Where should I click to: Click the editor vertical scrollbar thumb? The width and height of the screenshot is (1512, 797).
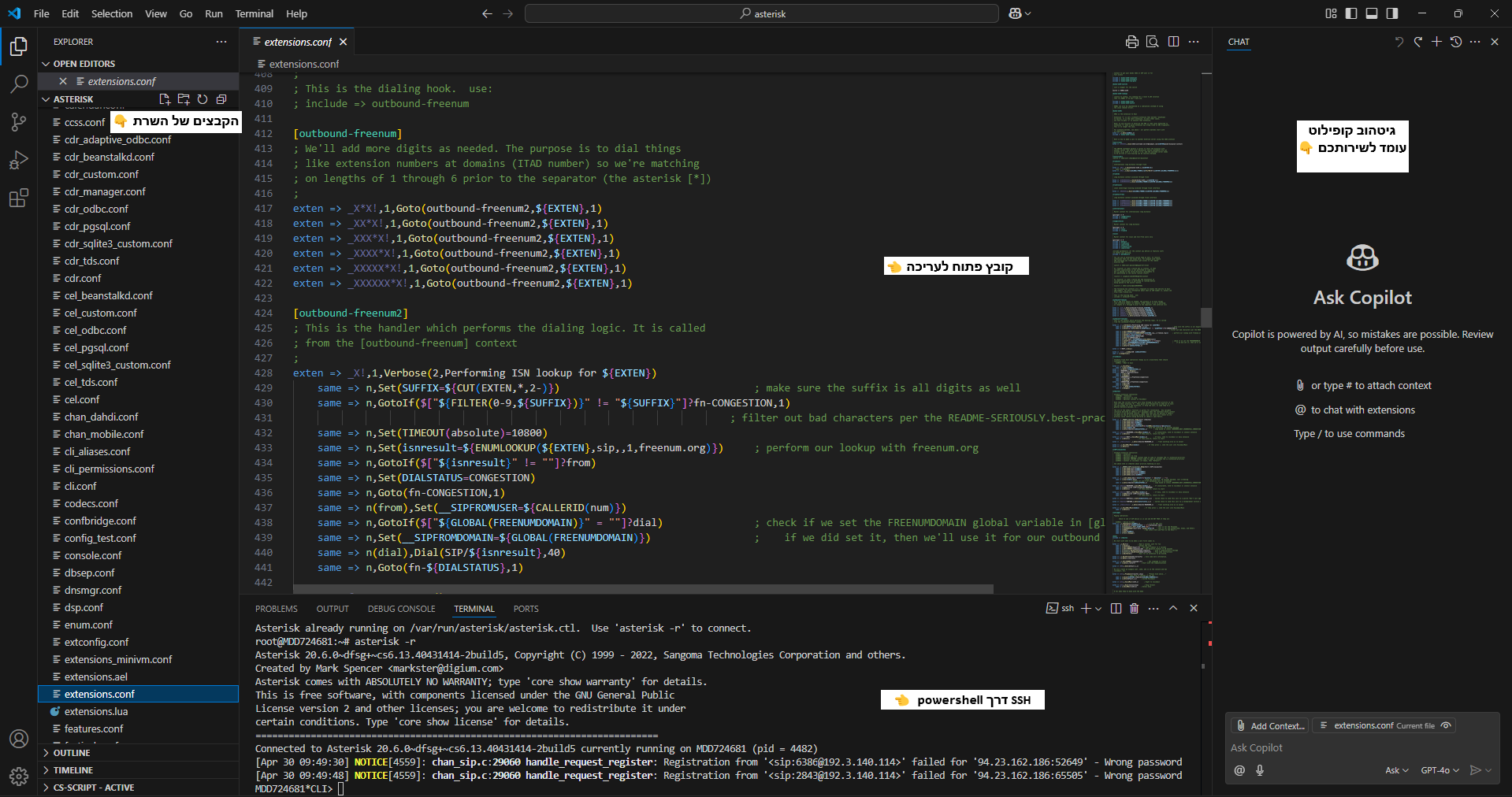pos(1206,317)
